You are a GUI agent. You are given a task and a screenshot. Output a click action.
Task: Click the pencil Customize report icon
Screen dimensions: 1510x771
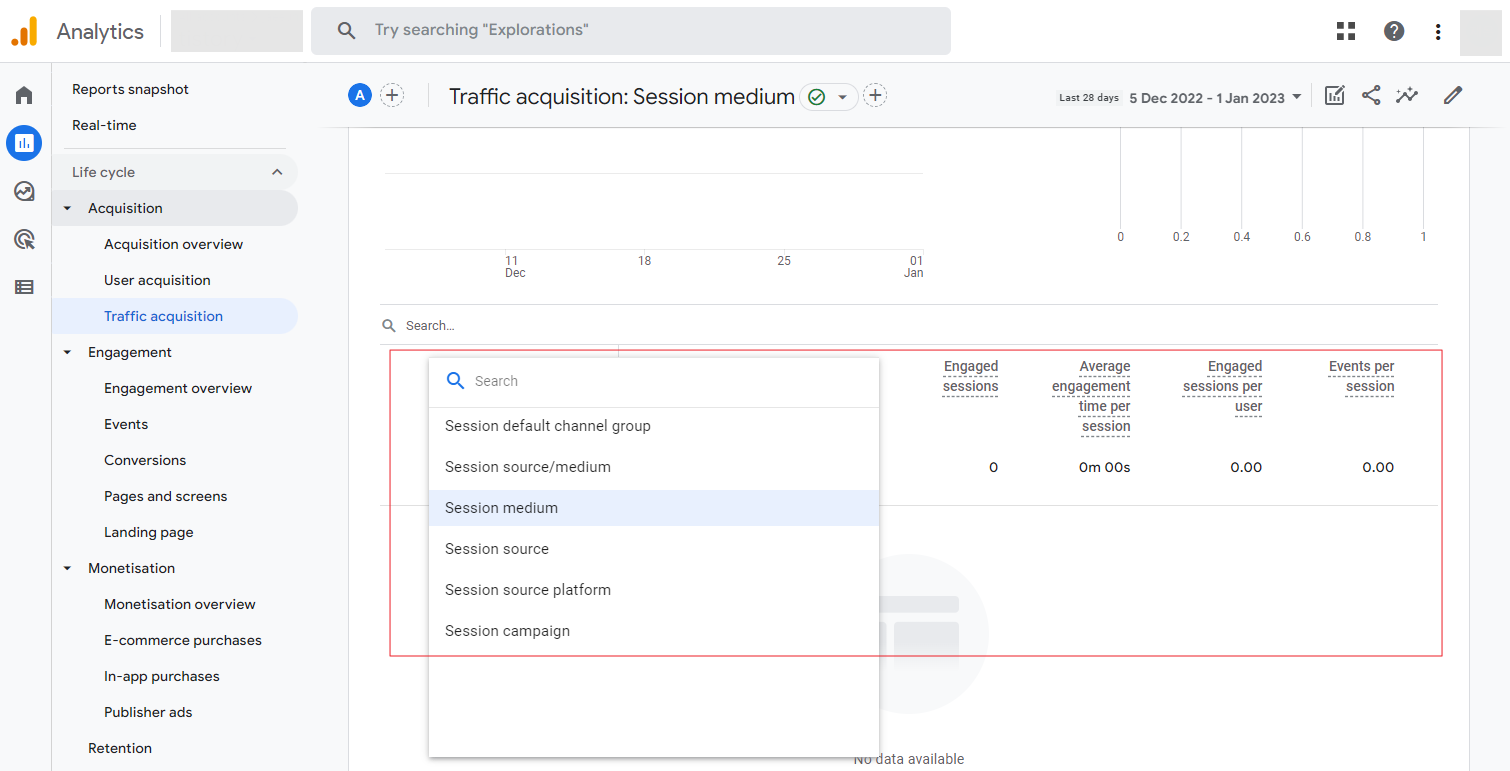(x=1453, y=96)
